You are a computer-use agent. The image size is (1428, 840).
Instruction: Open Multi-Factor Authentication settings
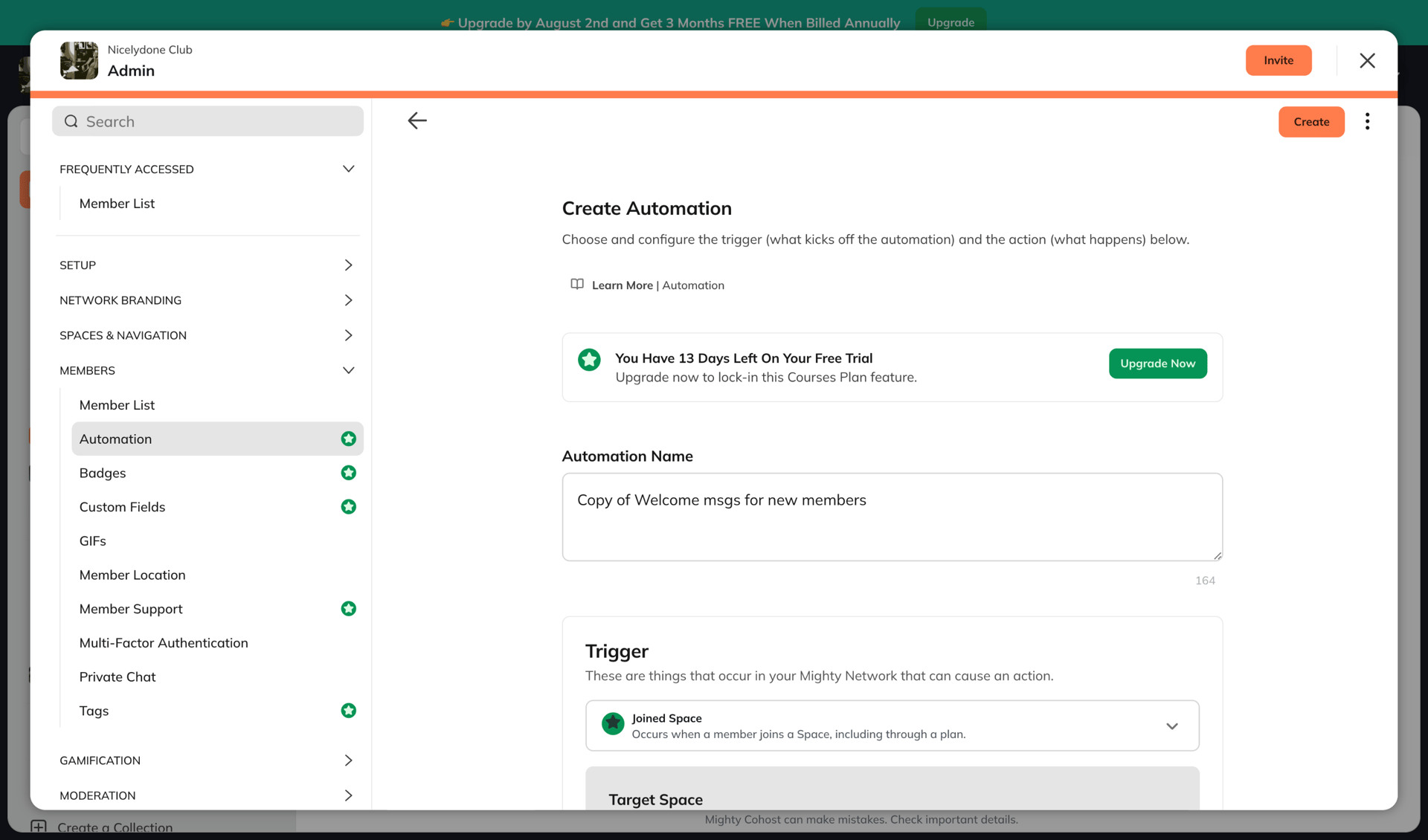tap(164, 642)
